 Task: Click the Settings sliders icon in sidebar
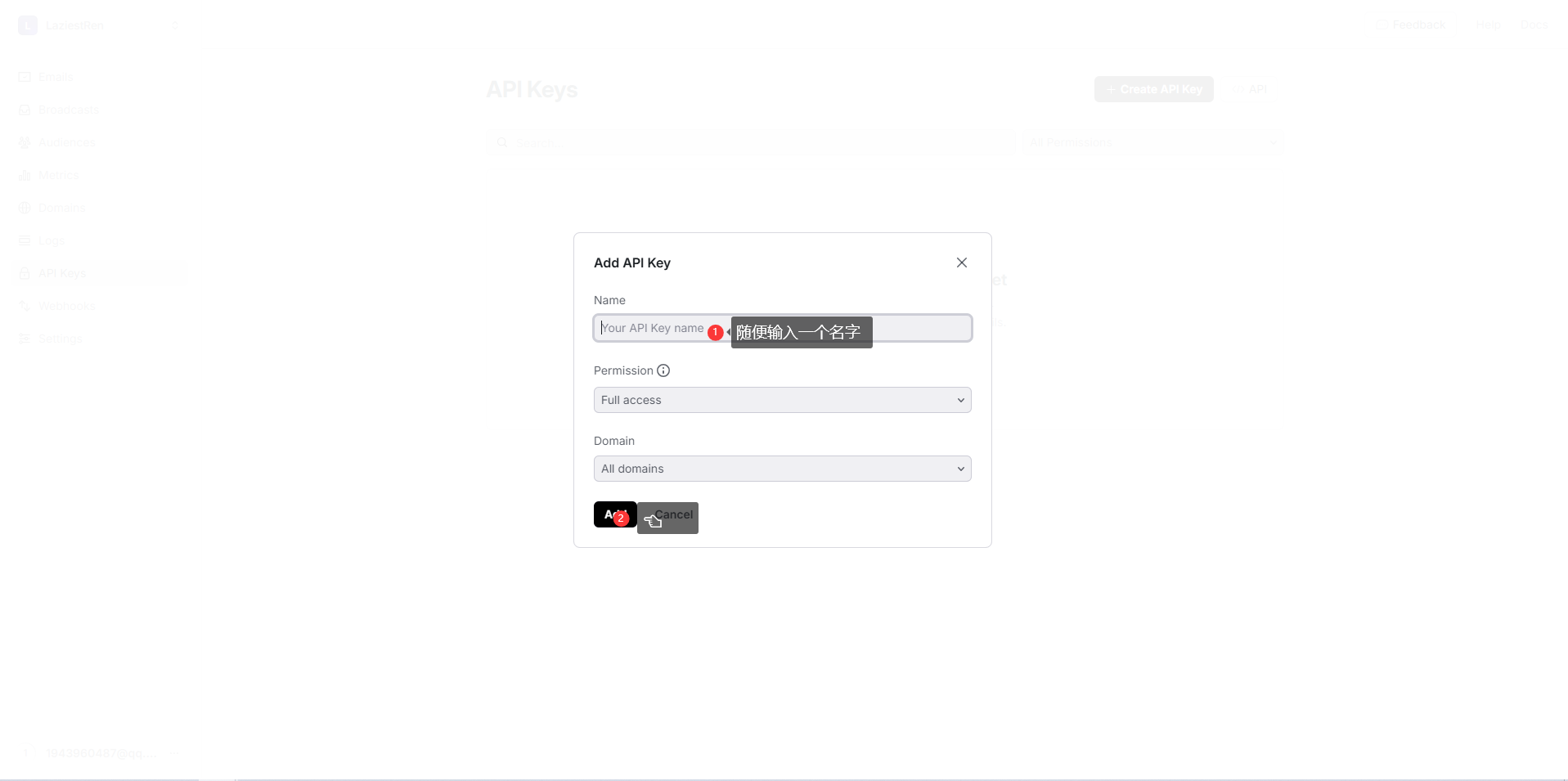25,339
